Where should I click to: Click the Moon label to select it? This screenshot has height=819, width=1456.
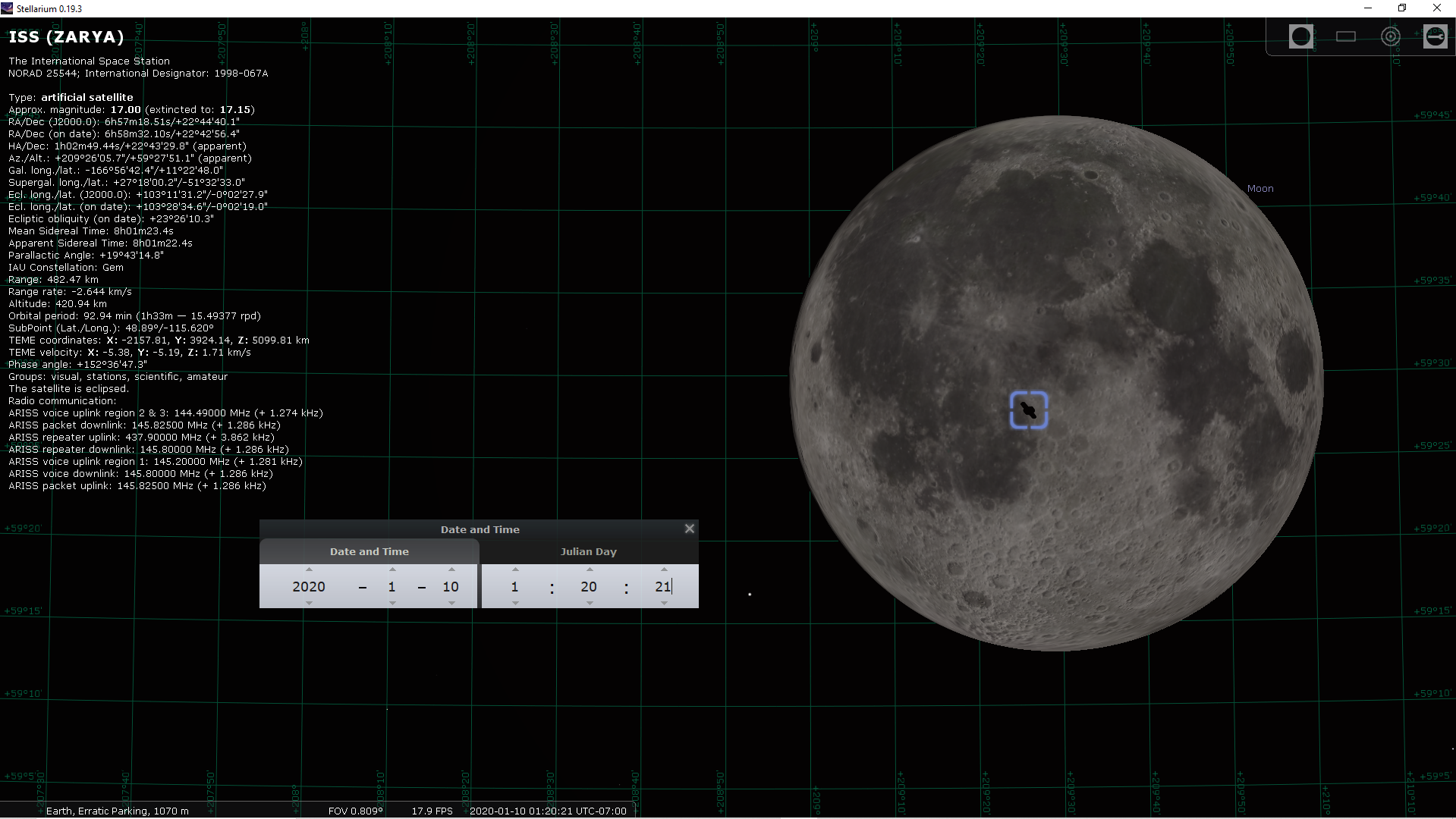point(1260,188)
